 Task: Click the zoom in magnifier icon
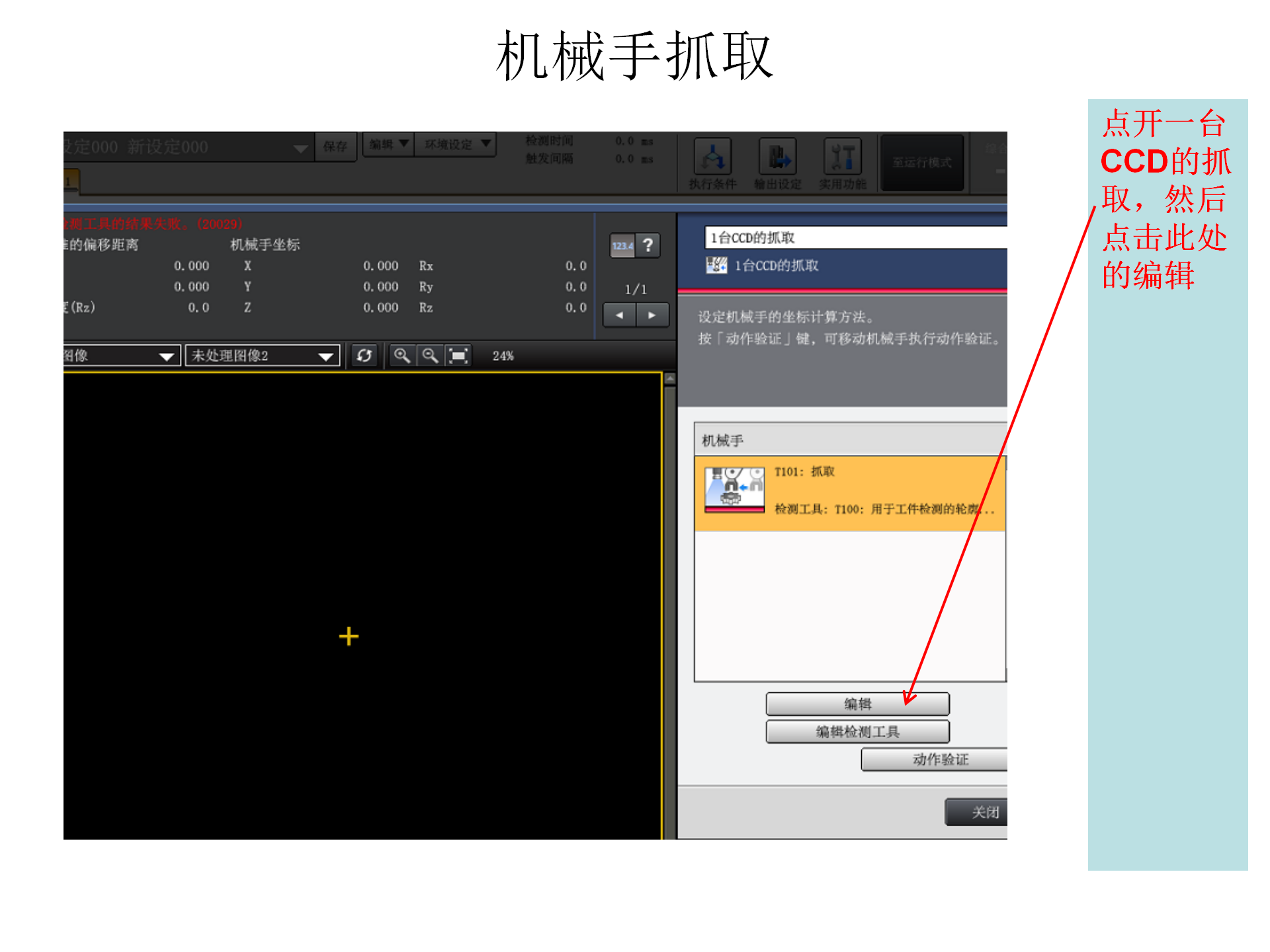pyautogui.click(x=402, y=356)
